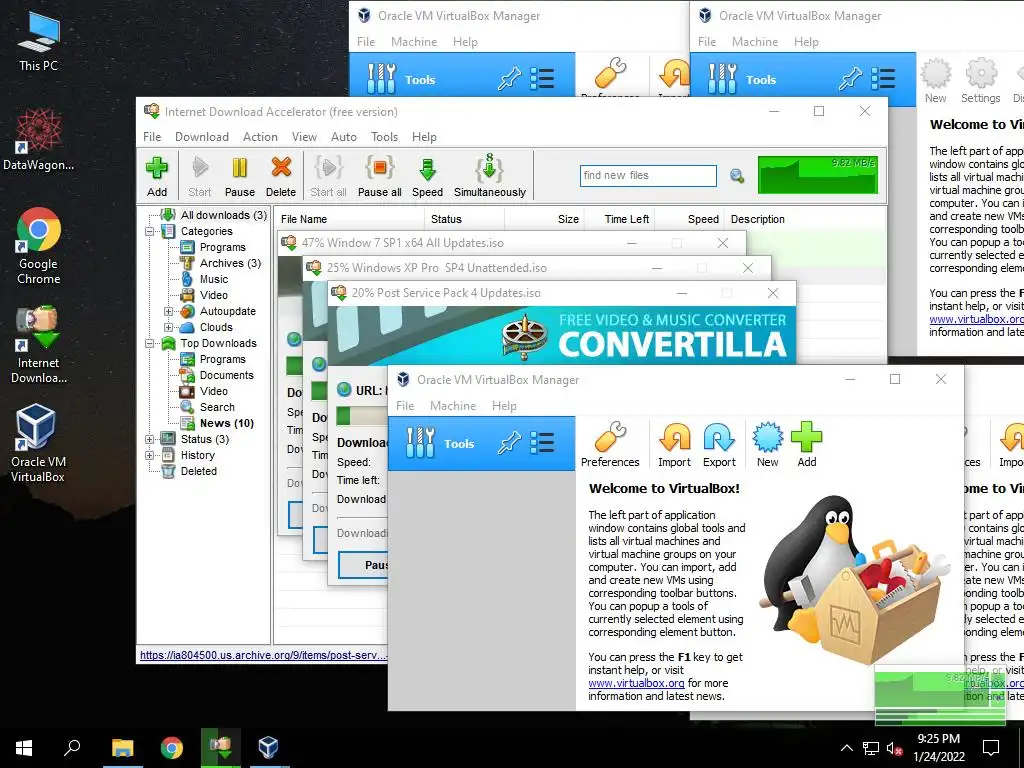This screenshot has width=1024, height=768.
Task: Open Oracle VM VirtualBox desktop shortcut
Action: (x=37, y=443)
